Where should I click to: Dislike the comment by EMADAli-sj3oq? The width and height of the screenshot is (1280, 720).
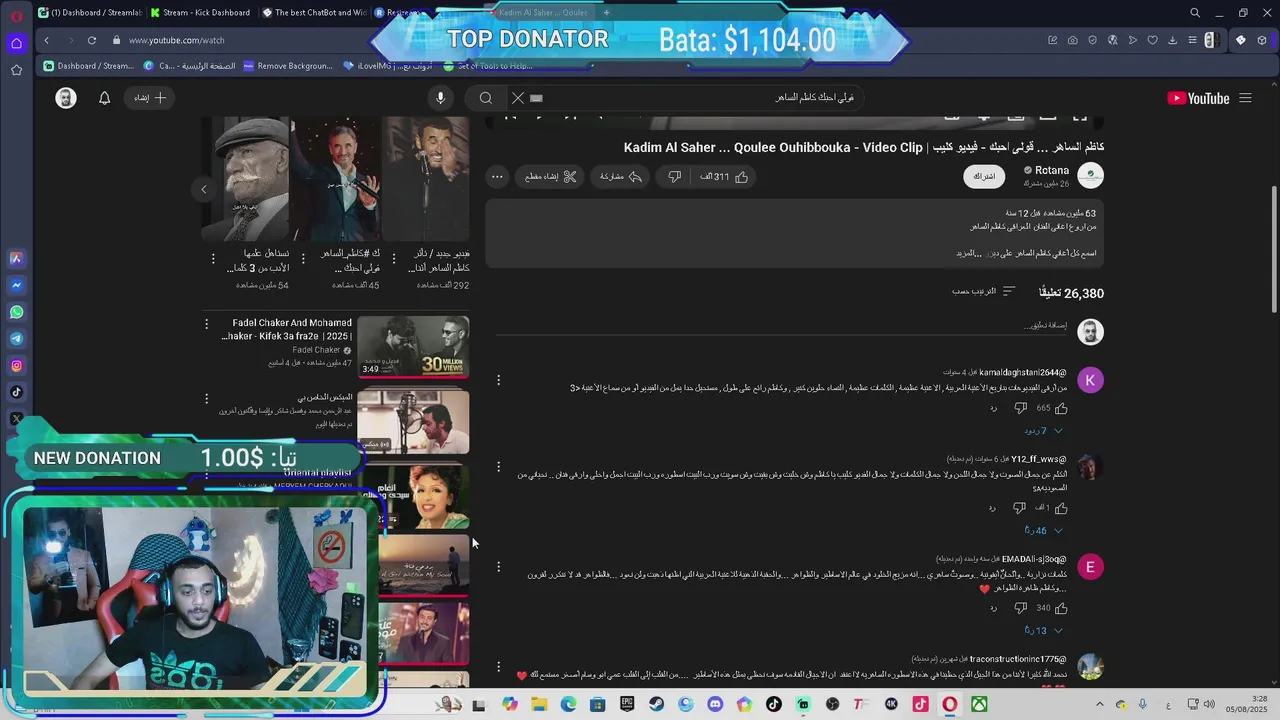[x=1020, y=608]
